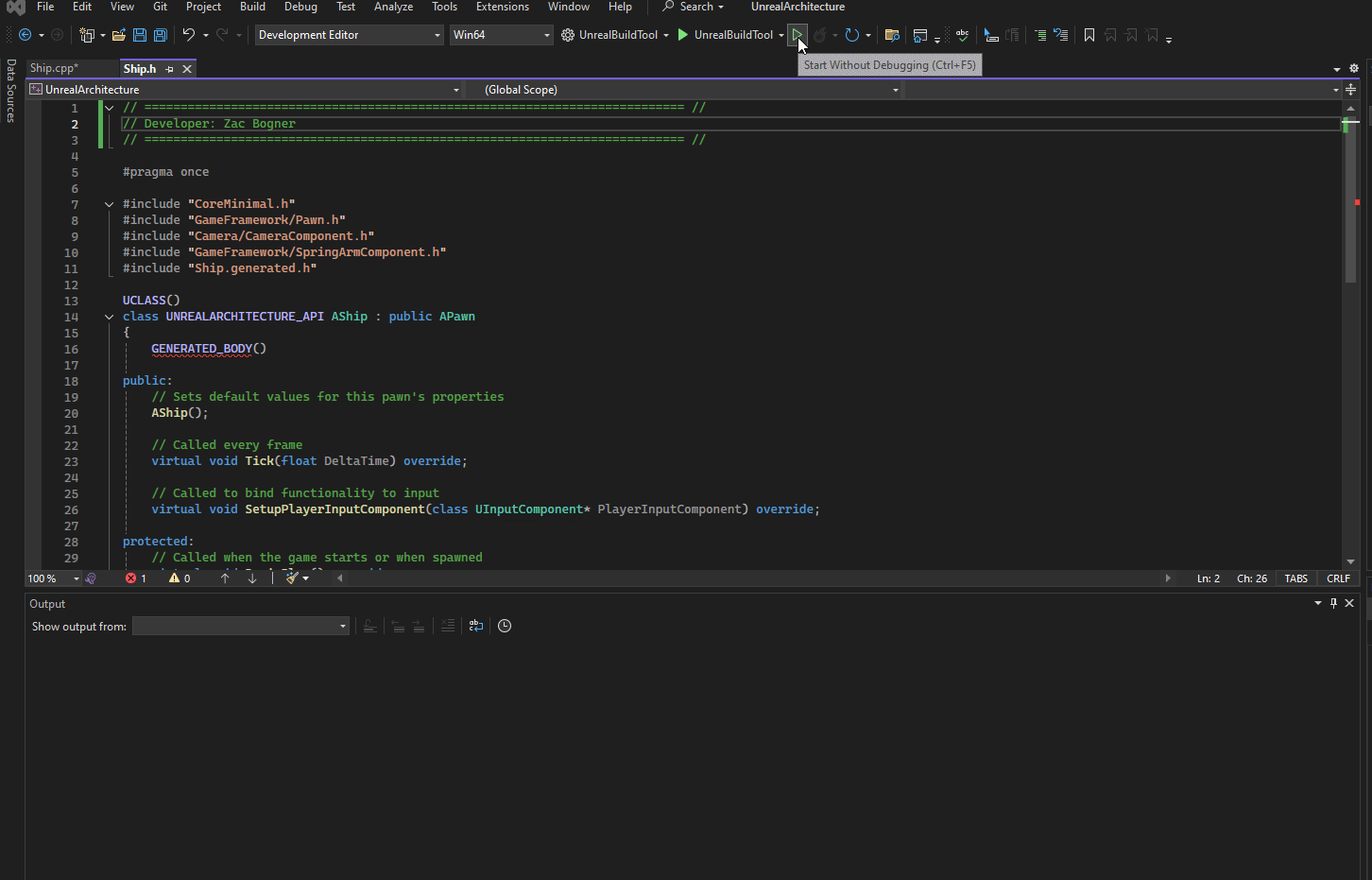
Task: Show timestamps in the Output window
Action: (504, 625)
